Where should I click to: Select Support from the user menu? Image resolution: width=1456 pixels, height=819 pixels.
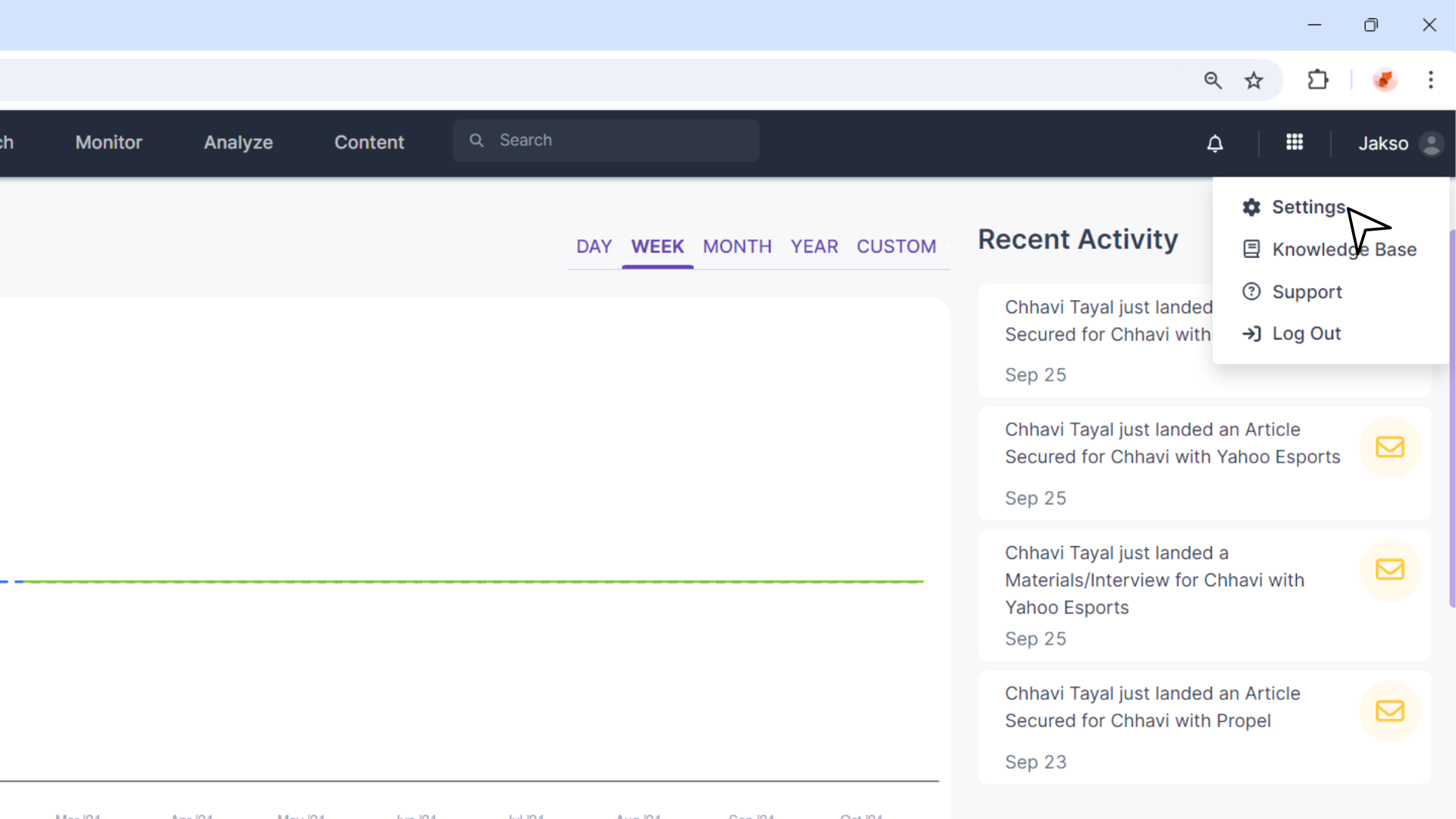[1307, 292]
